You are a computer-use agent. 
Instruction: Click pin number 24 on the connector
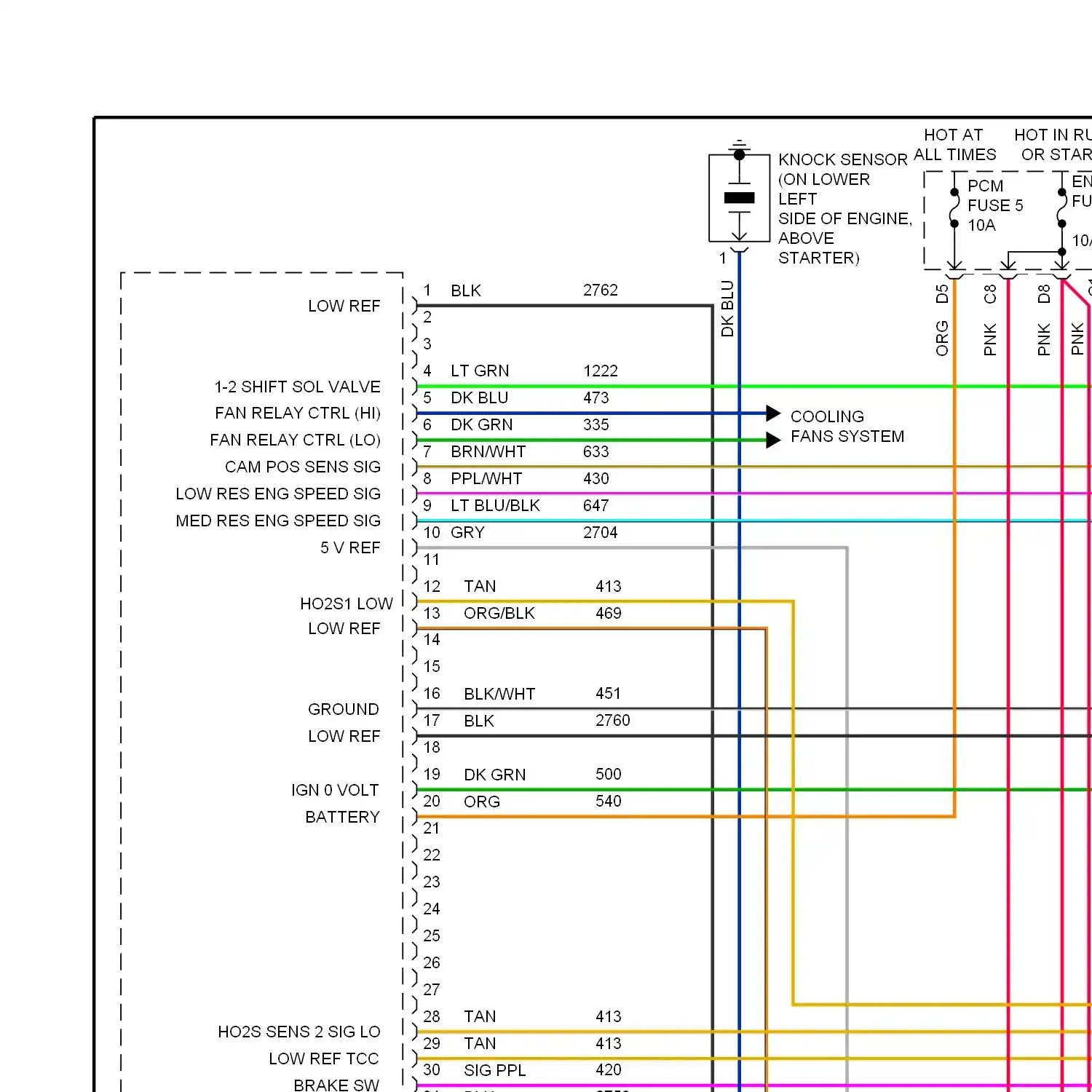[x=432, y=909]
